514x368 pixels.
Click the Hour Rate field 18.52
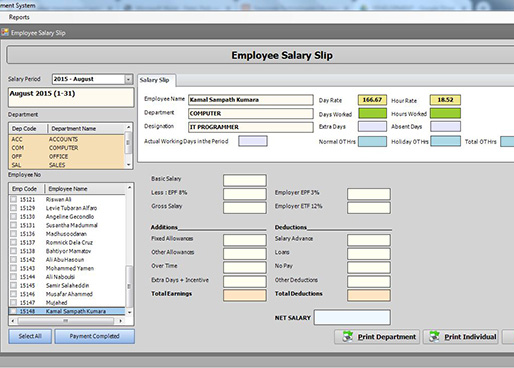click(445, 100)
